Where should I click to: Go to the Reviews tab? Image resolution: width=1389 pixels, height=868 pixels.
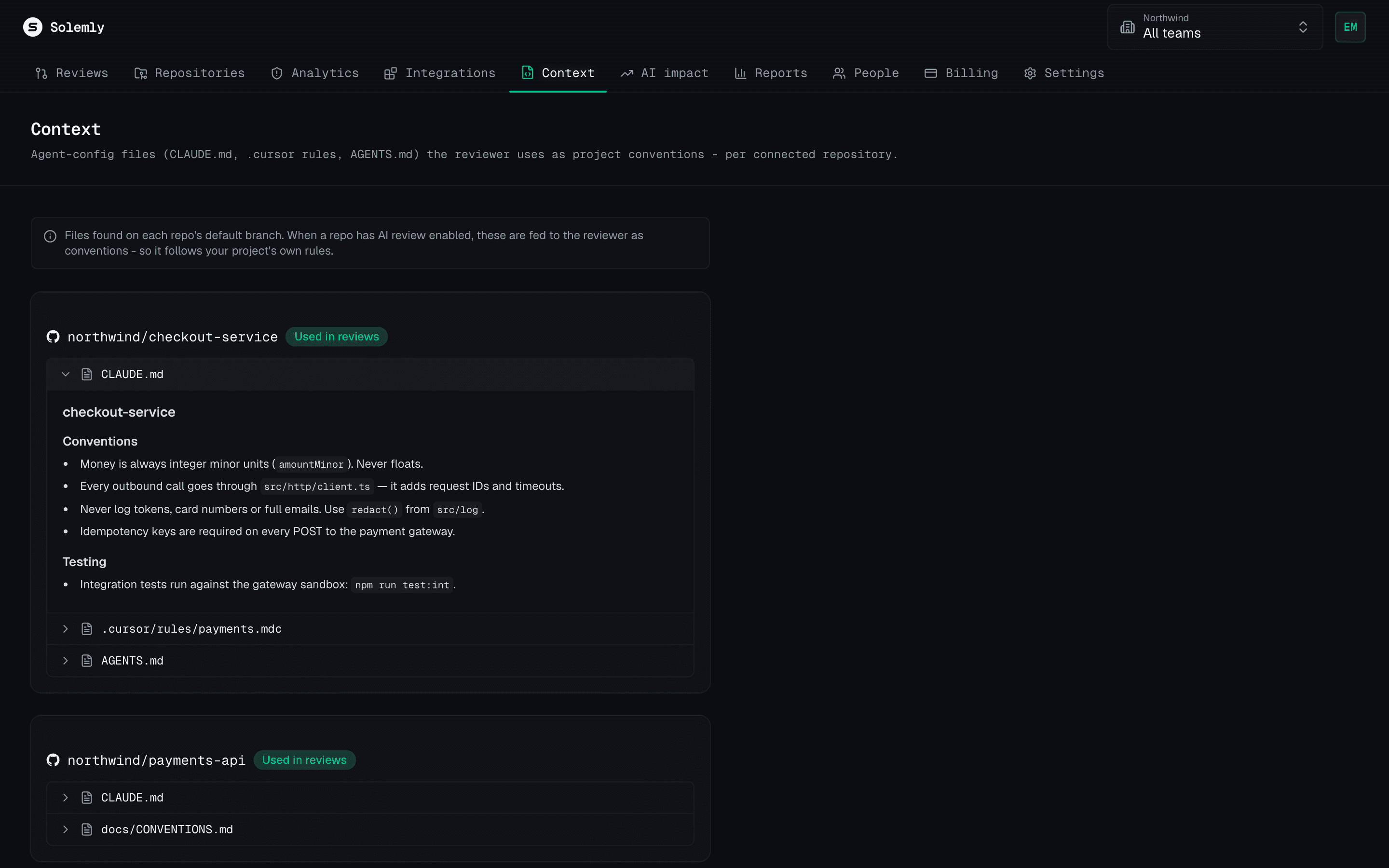click(x=72, y=73)
